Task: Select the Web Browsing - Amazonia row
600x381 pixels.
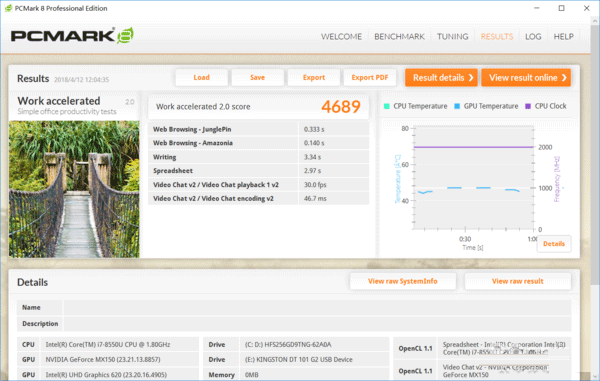Action: point(259,143)
